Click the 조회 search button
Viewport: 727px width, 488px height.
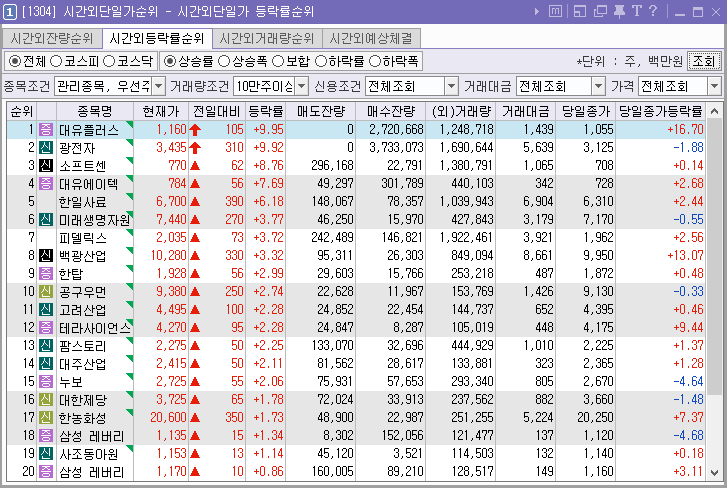703,61
